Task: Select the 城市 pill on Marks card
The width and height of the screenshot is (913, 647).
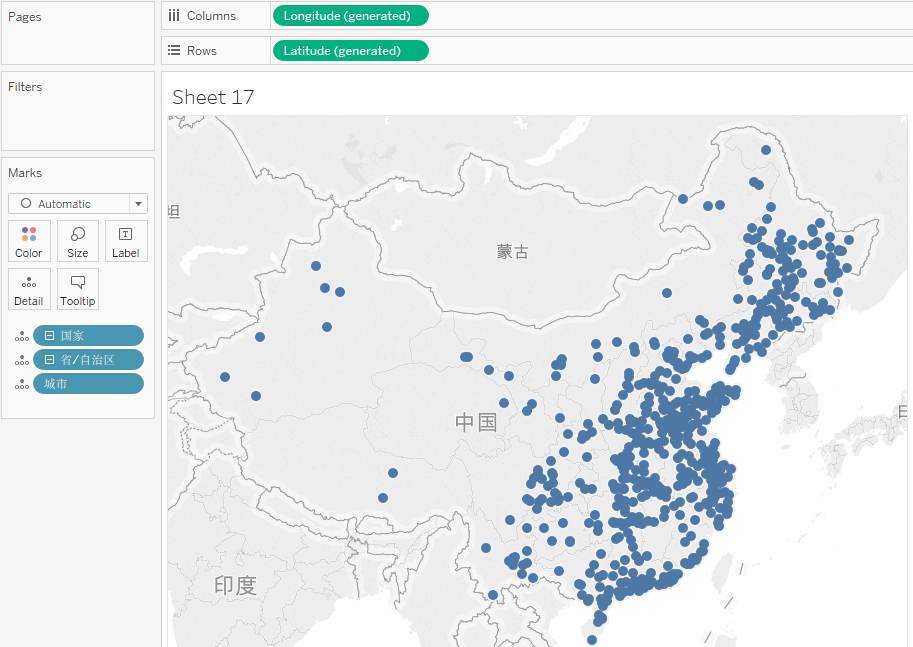Action: (88, 383)
